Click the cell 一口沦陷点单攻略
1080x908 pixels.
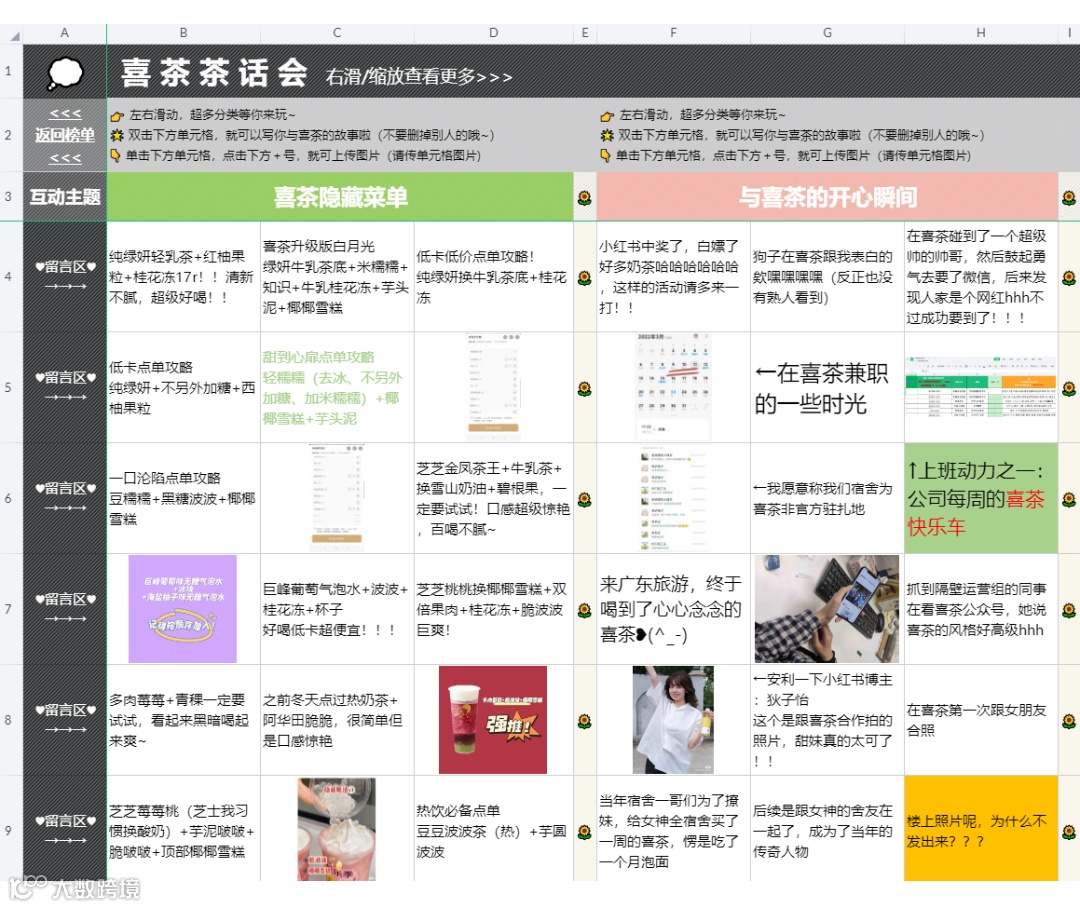tap(184, 498)
